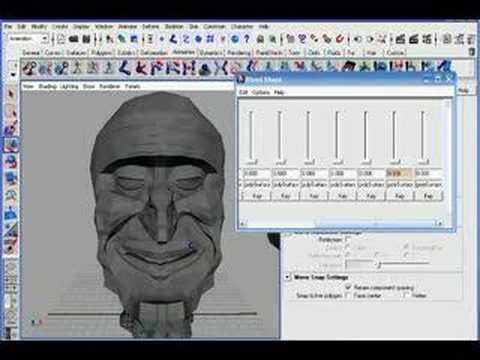Open the Animation menu set dropdown
Image resolution: width=480 pixels, height=360 pixels.
click(28, 39)
